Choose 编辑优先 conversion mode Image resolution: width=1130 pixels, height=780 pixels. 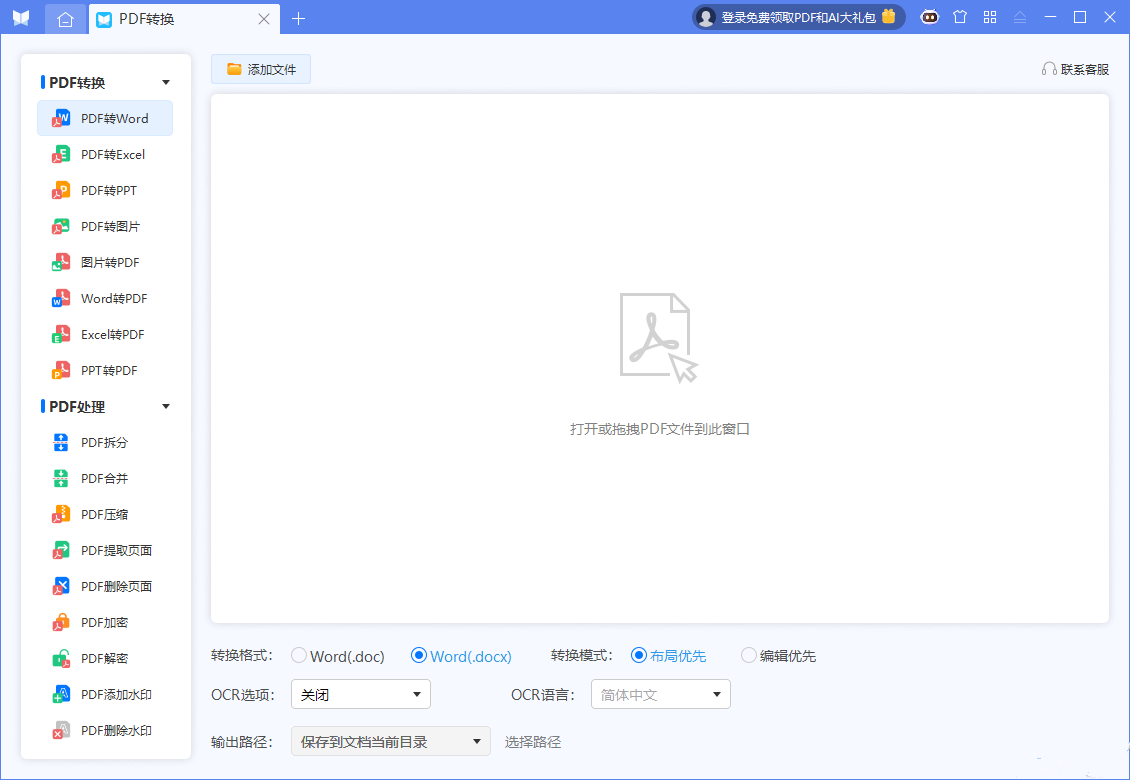point(778,656)
